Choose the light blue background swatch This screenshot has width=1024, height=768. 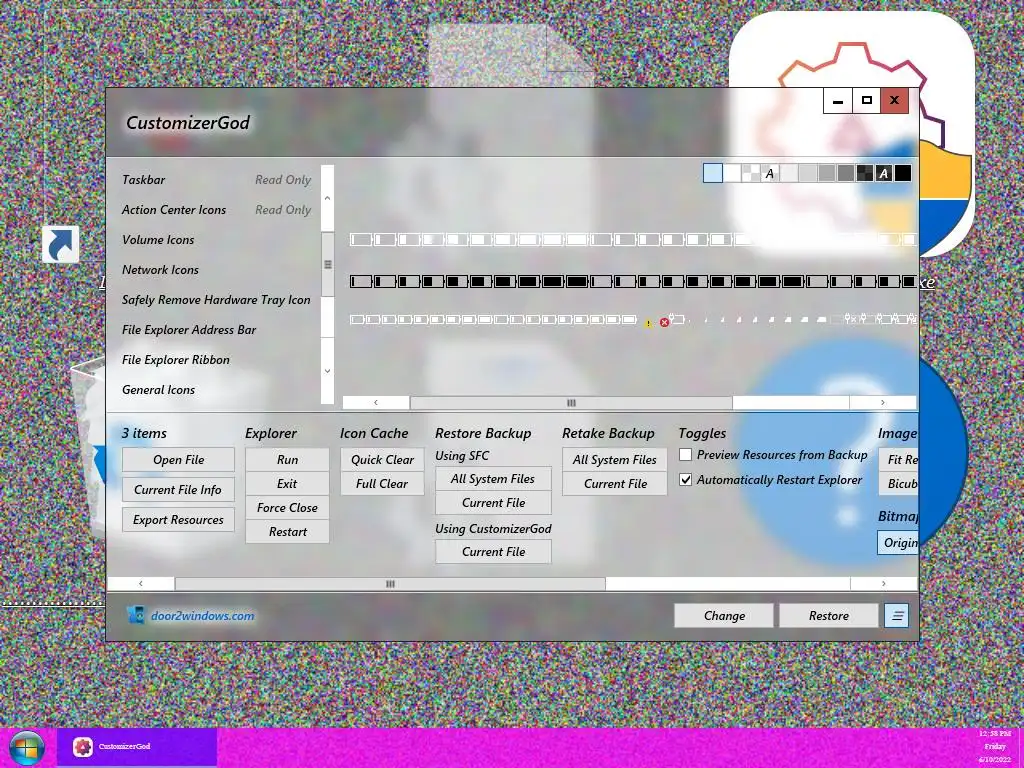(x=712, y=173)
